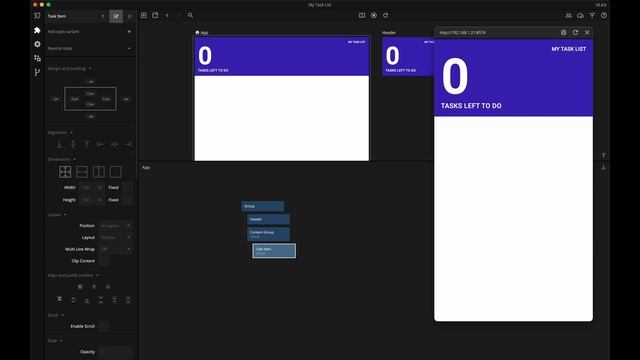This screenshot has width=640, height=360.
Task: Click the plus to add style variant
Action: (129, 31)
